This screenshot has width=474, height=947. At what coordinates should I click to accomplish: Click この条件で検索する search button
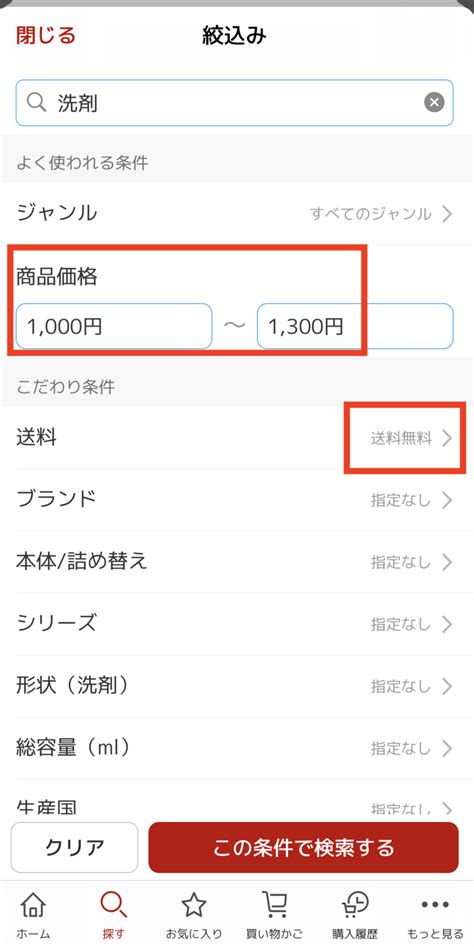pos(303,847)
